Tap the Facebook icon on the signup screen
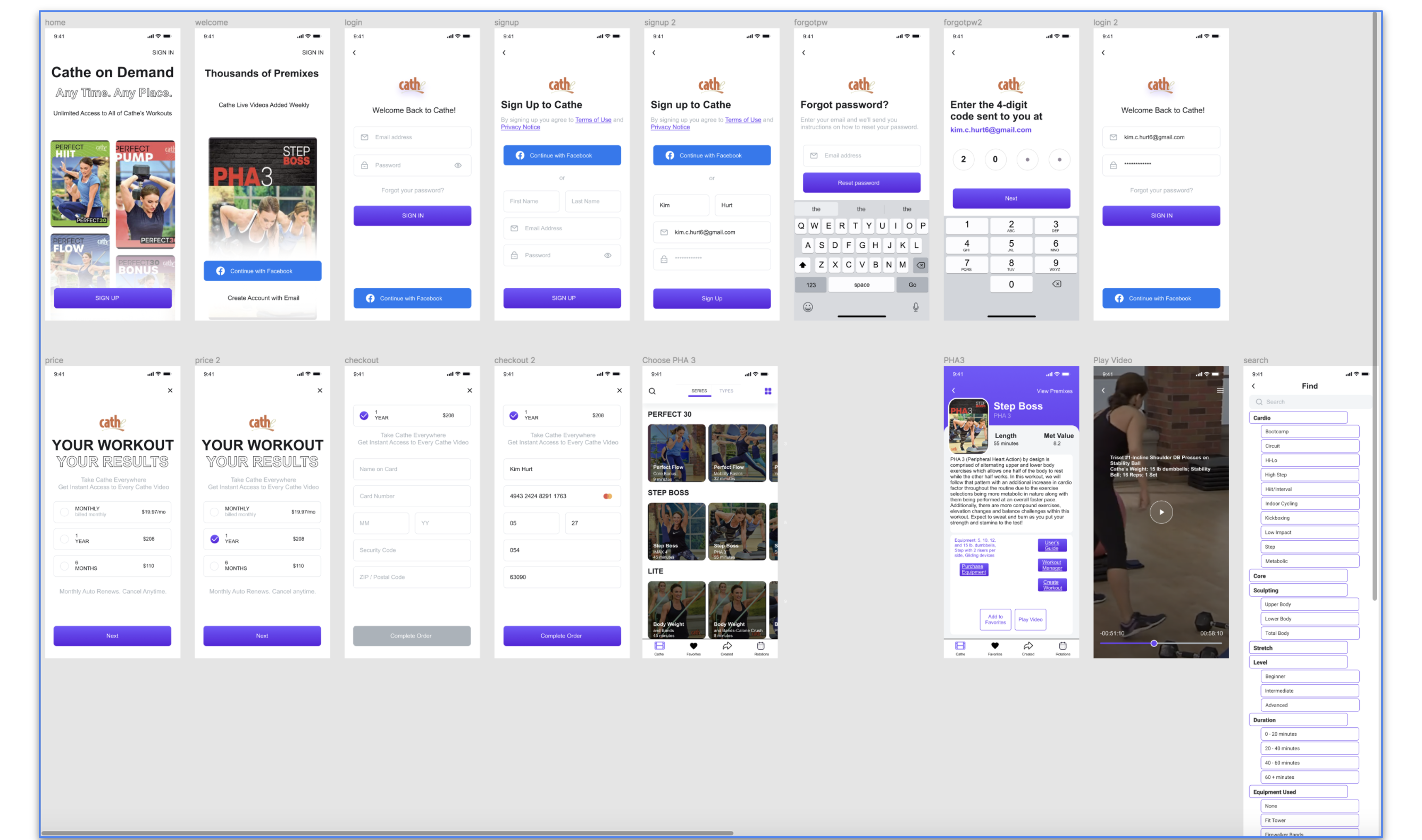 point(520,155)
